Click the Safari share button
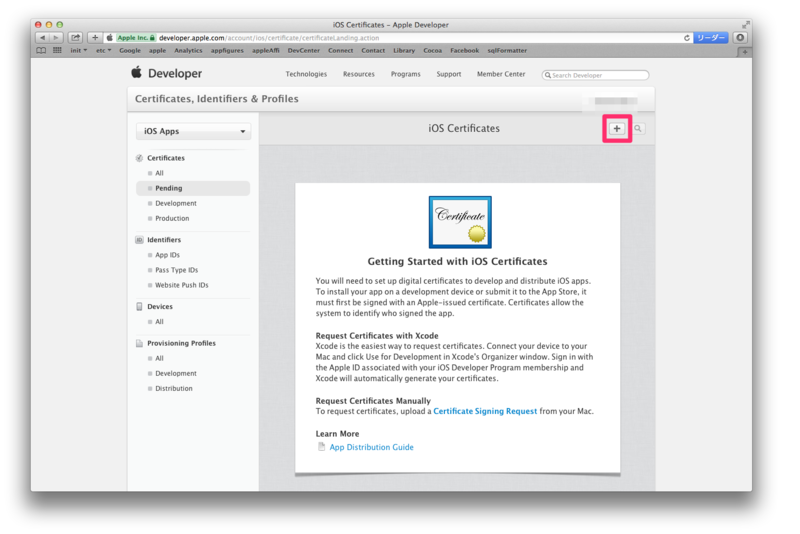This screenshot has width=800, height=534. [x=76, y=38]
